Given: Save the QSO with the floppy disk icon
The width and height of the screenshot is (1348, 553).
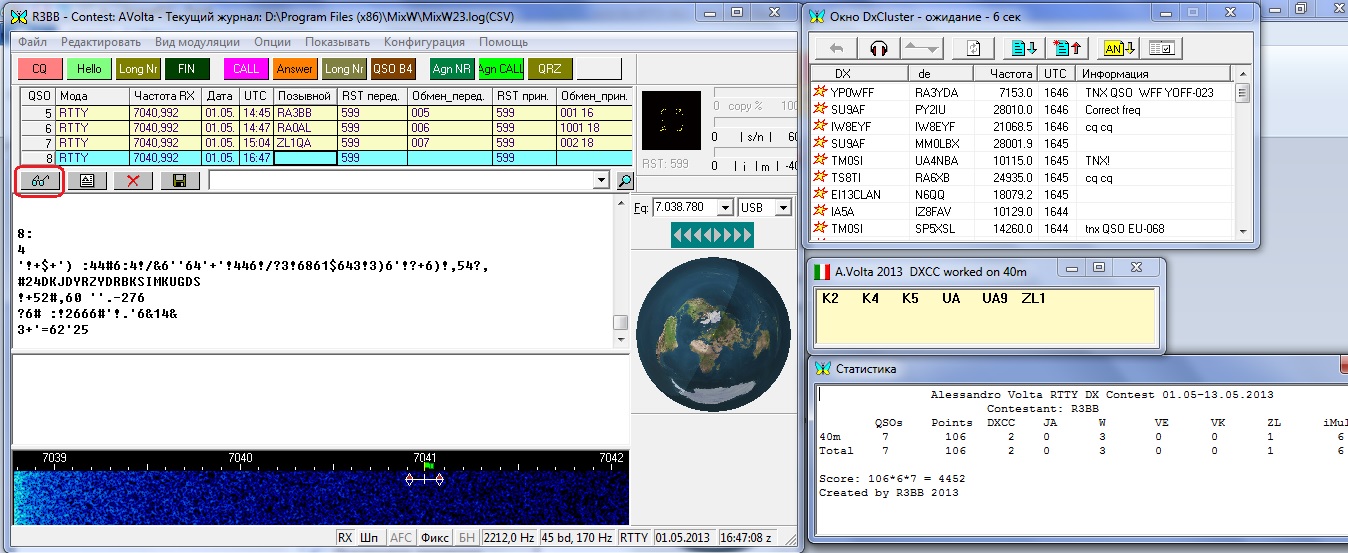Looking at the screenshot, I should tap(179, 181).
